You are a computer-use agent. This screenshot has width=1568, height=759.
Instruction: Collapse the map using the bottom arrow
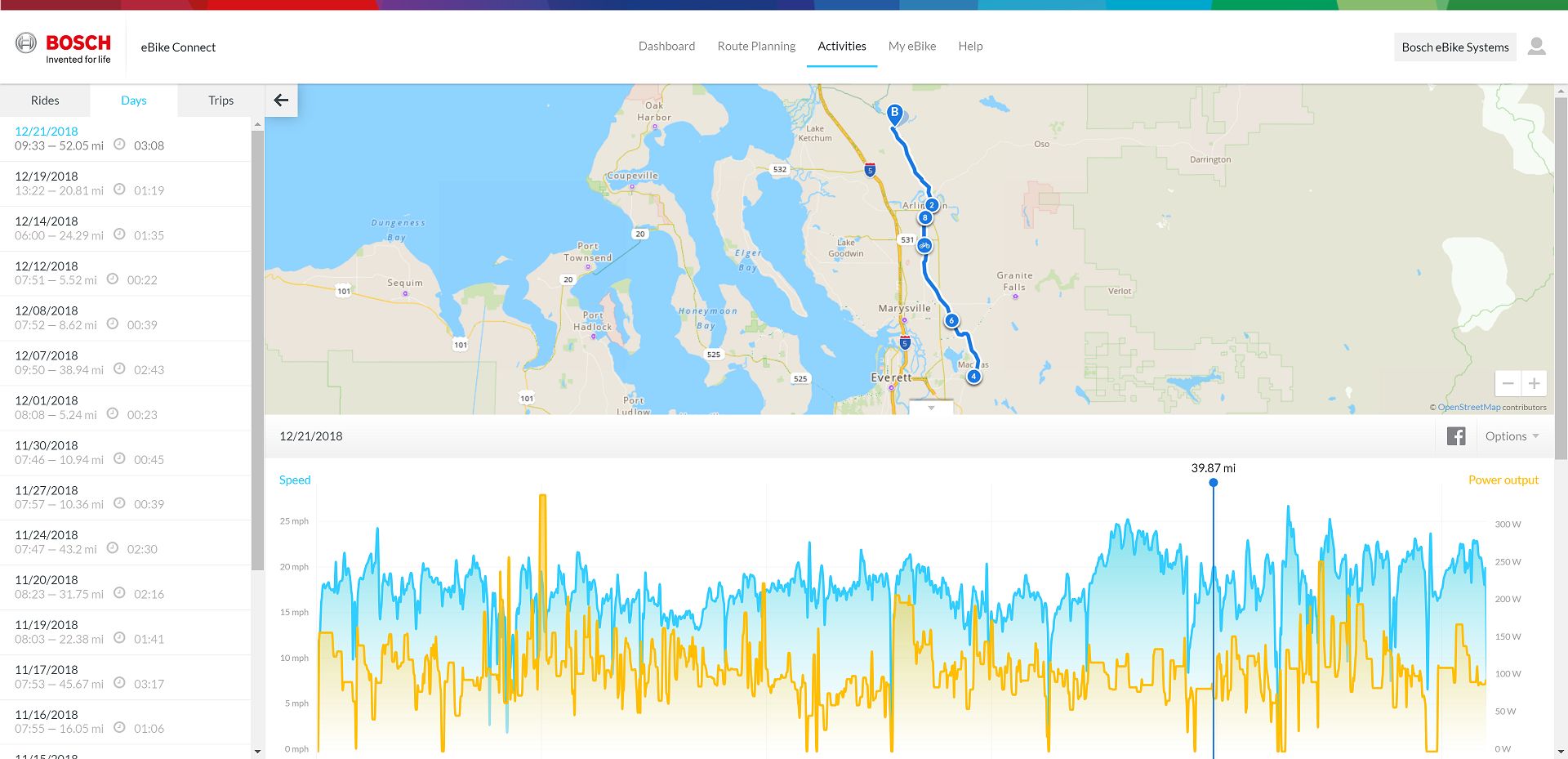click(x=931, y=408)
